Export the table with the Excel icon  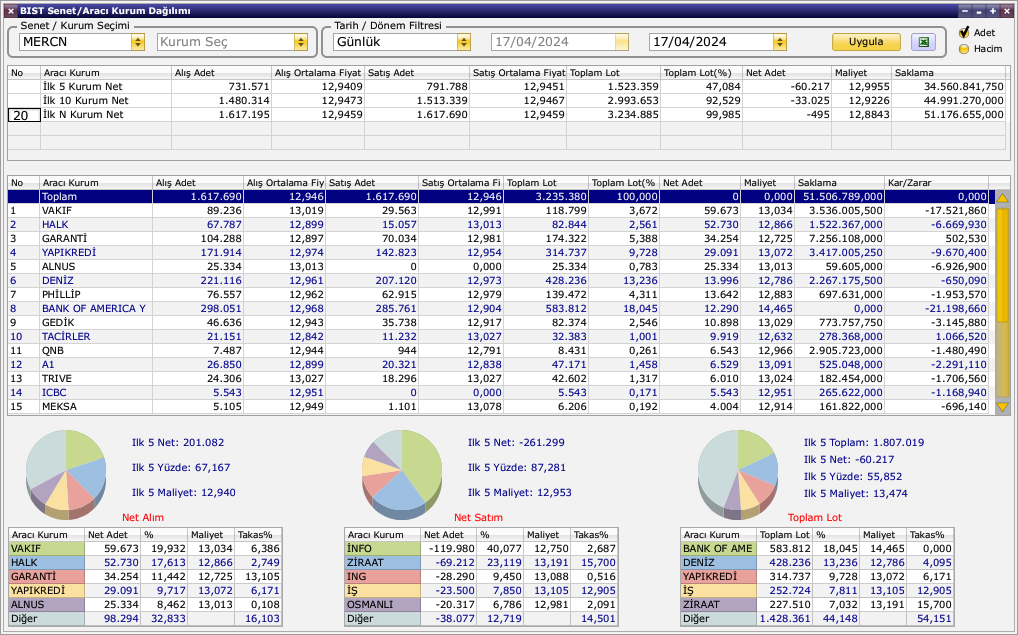click(x=923, y=42)
